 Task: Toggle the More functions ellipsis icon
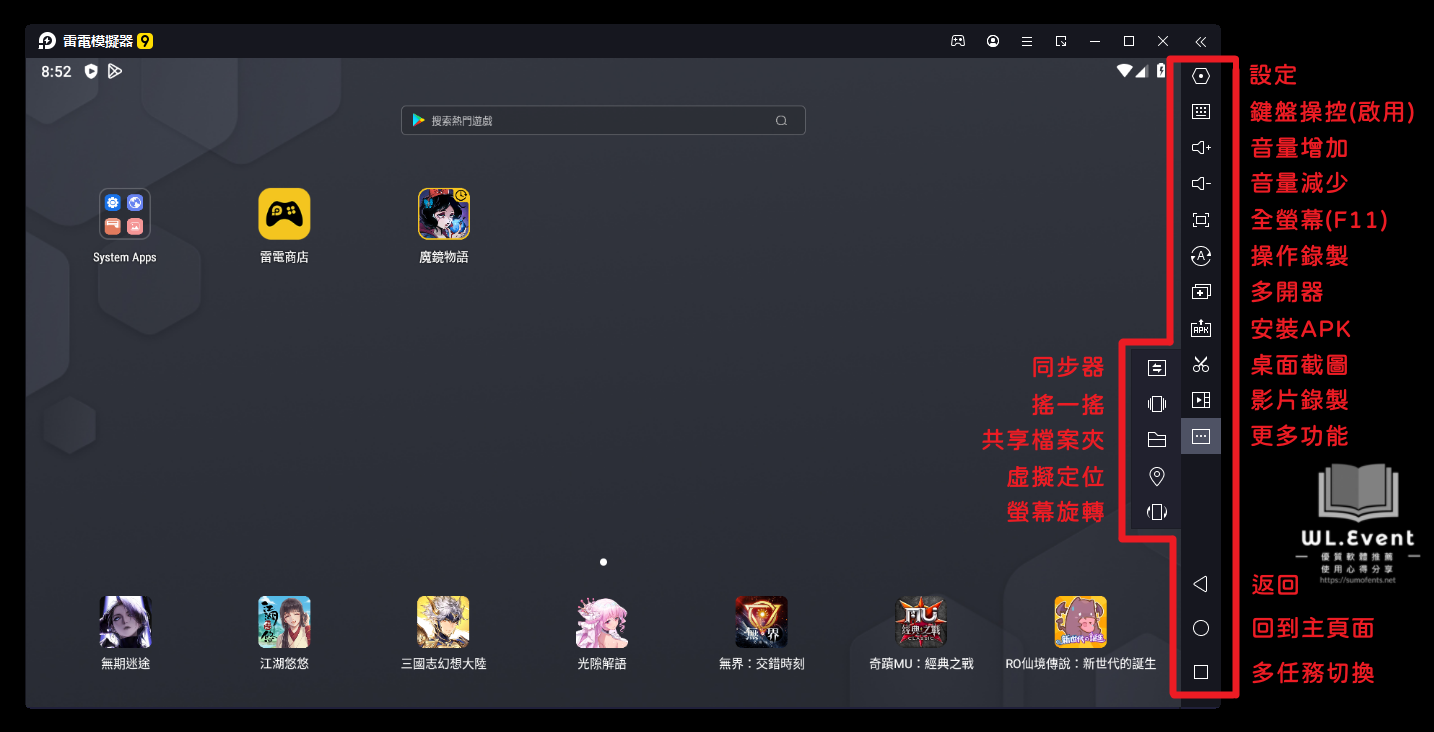point(1201,436)
